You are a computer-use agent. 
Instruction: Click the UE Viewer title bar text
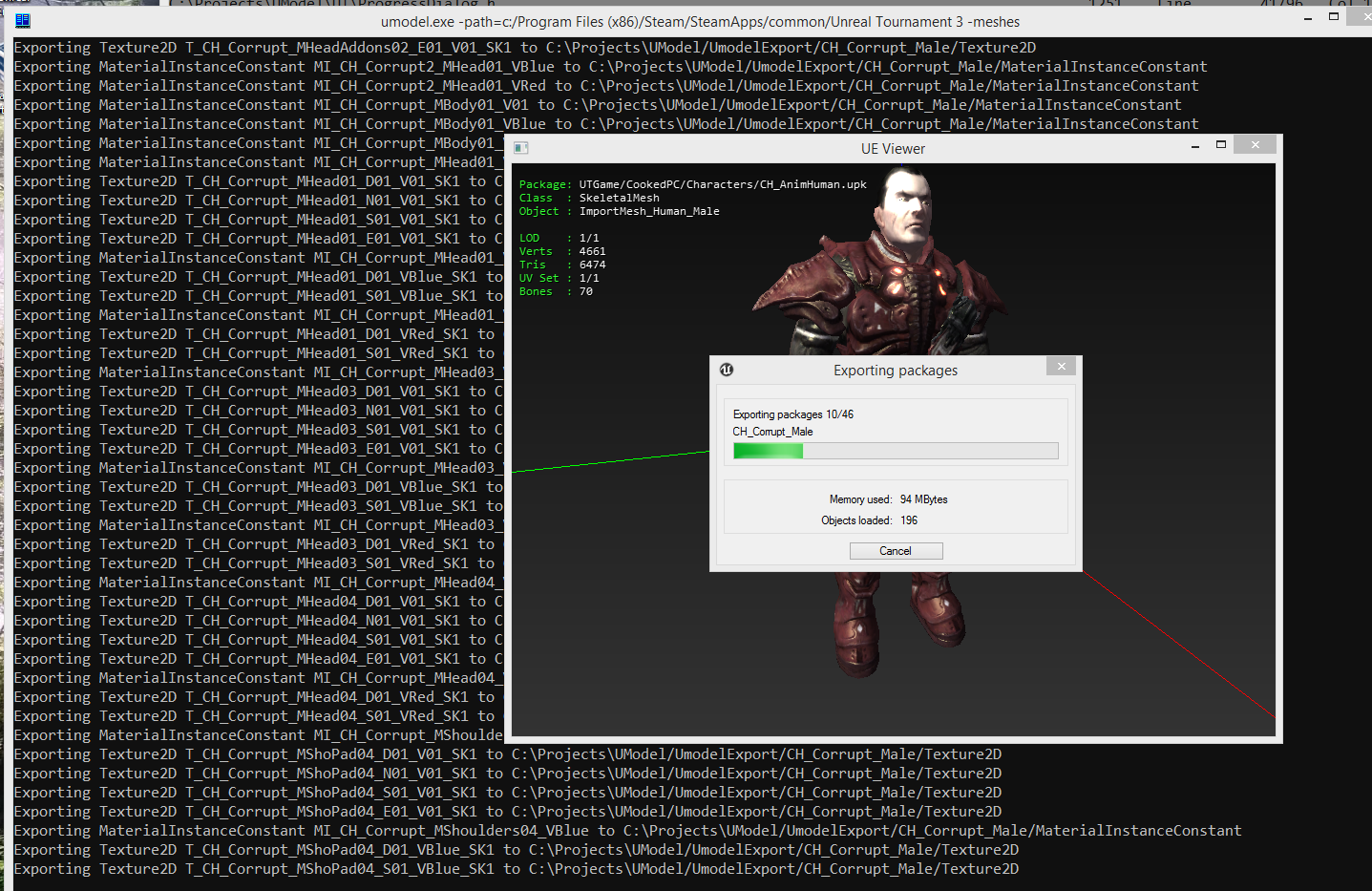pos(893,149)
